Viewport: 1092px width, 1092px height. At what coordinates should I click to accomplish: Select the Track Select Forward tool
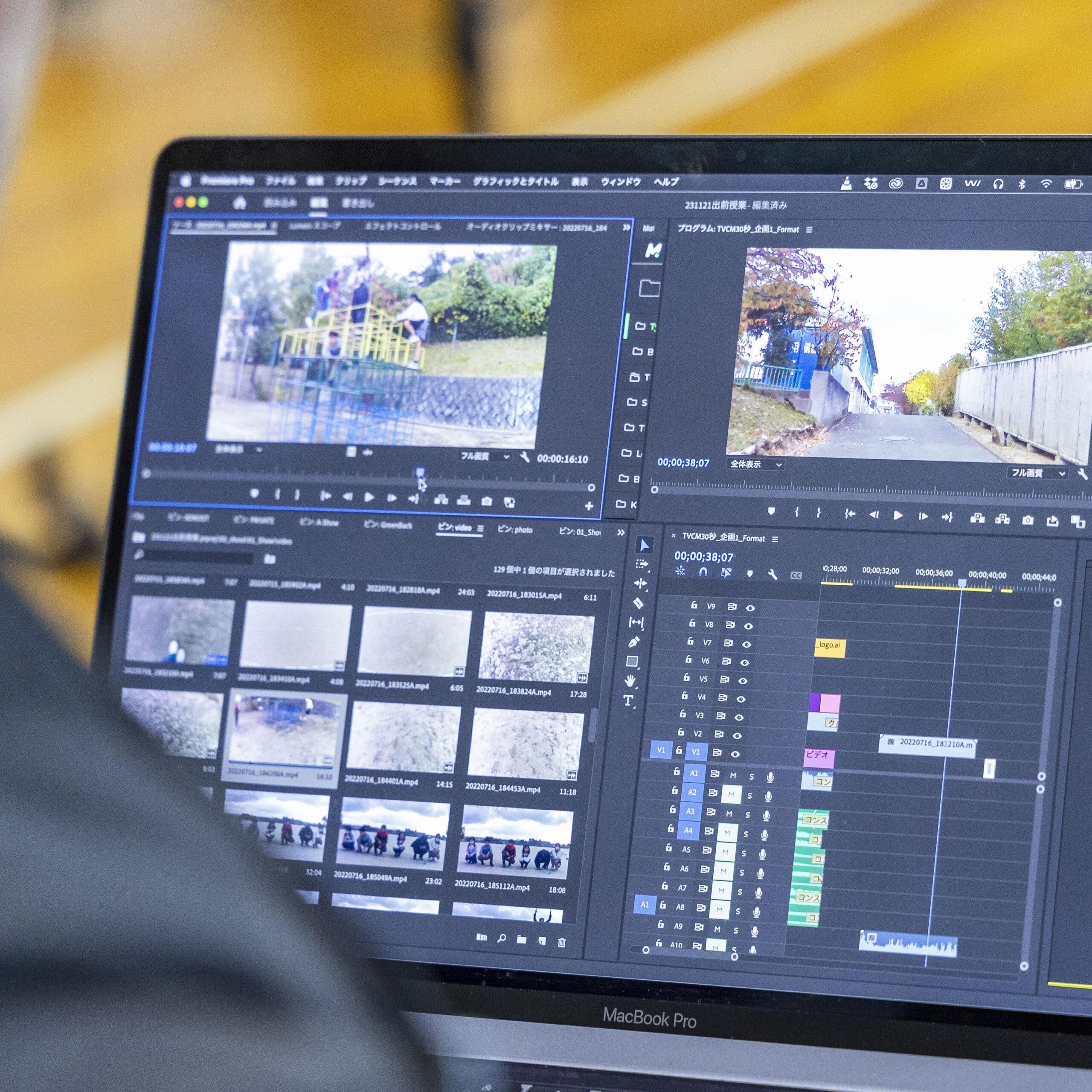click(x=642, y=564)
